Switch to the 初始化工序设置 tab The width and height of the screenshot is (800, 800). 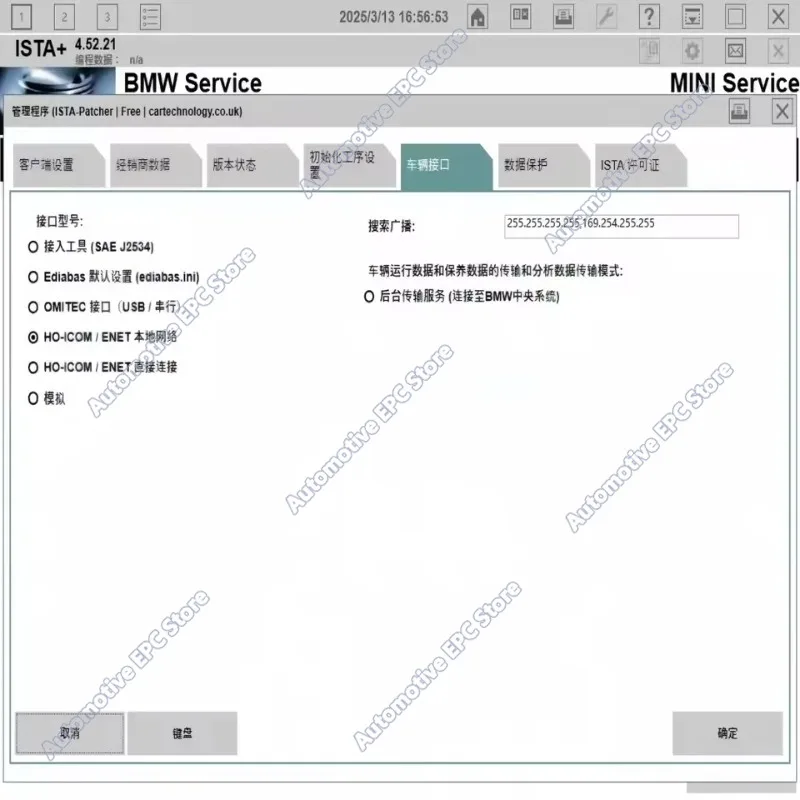(349, 166)
